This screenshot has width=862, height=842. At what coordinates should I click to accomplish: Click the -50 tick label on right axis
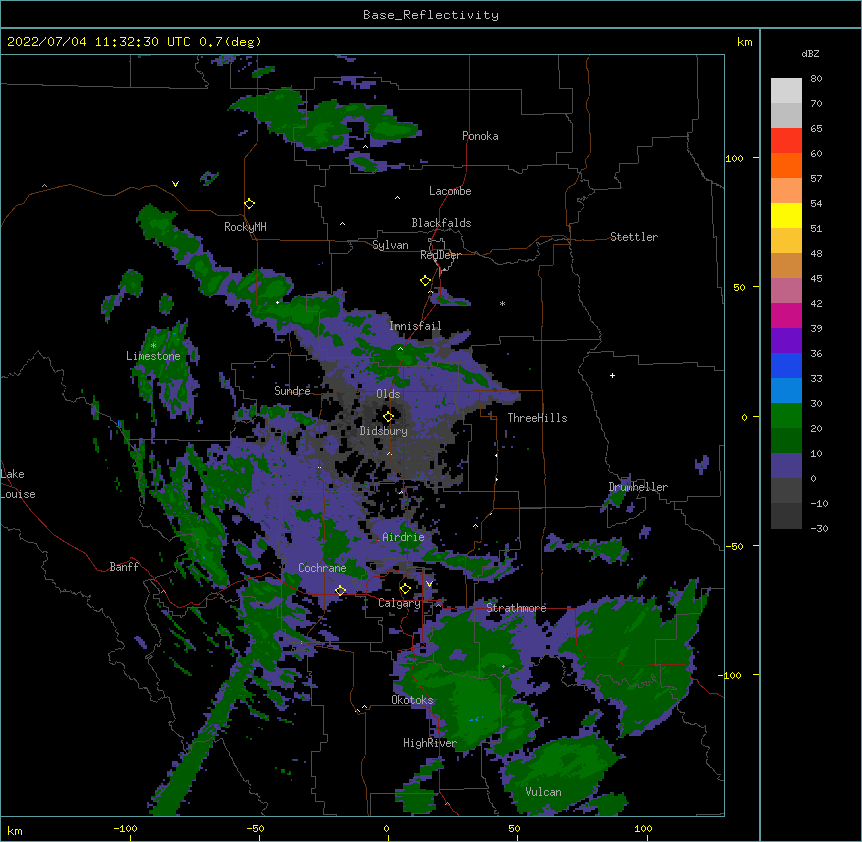[734, 546]
